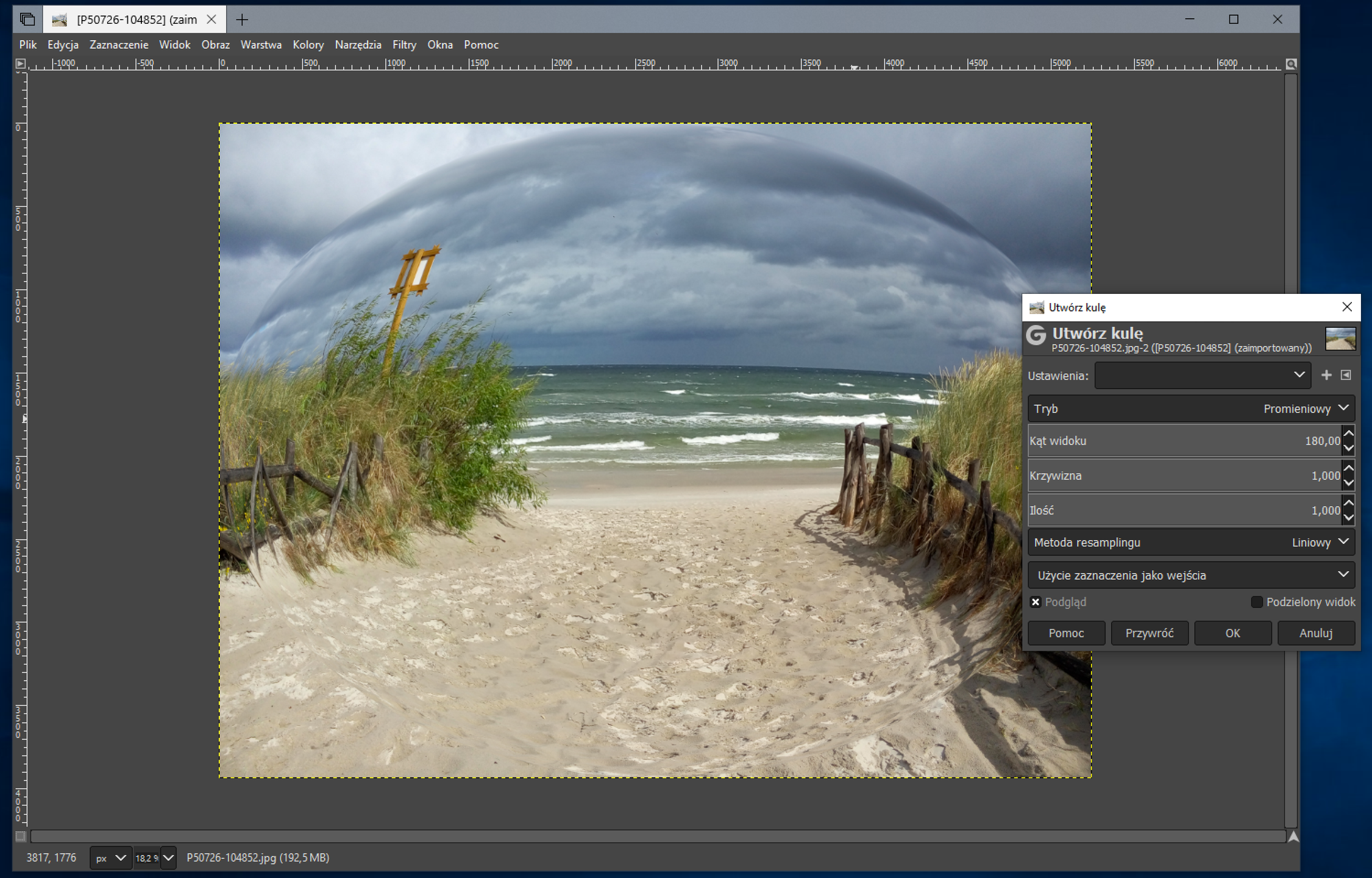The height and width of the screenshot is (878, 1372).
Task: Click the tab overview icon in title bar
Action: (x=27, y=20)
